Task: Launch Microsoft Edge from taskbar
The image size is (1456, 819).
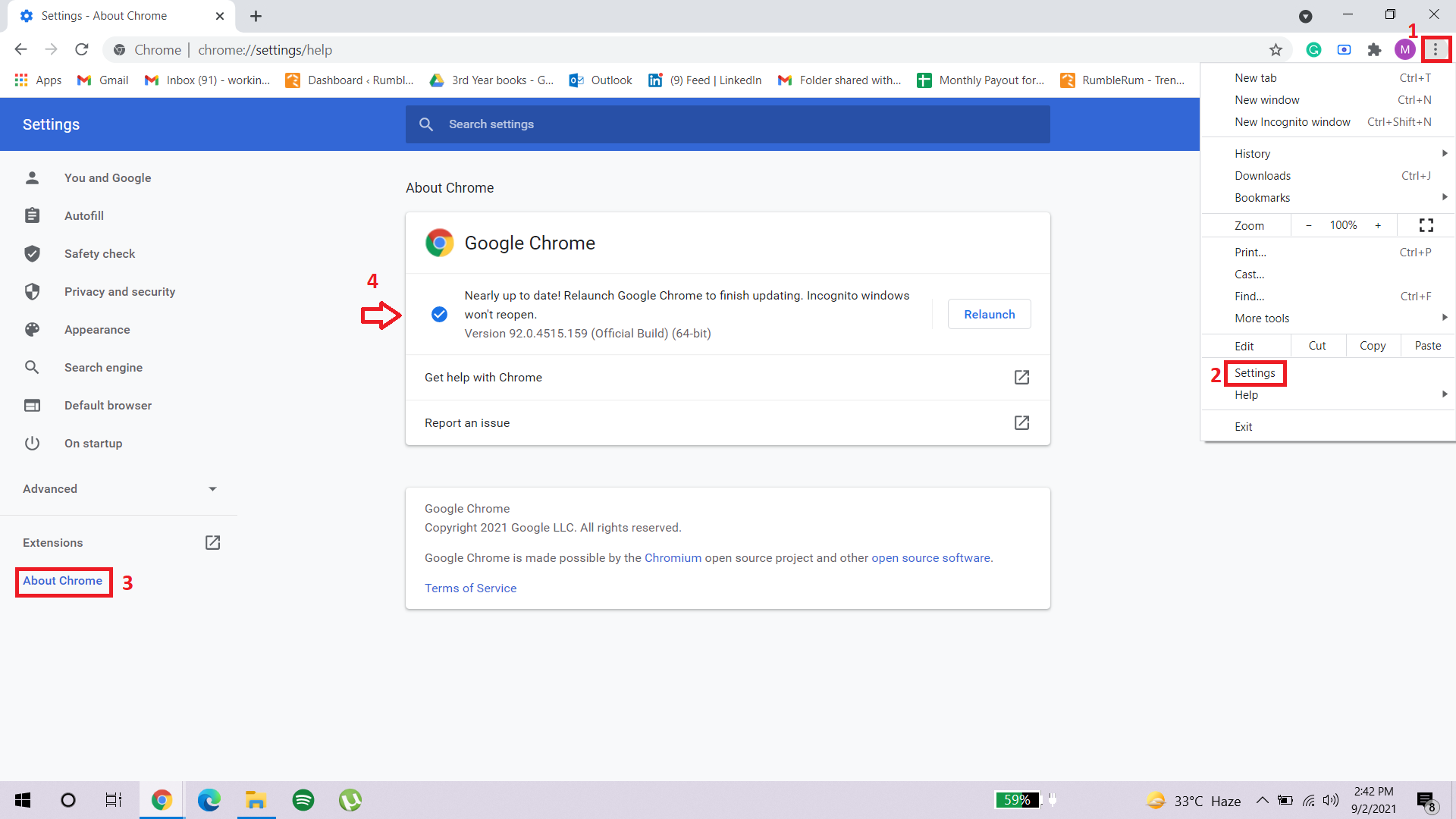Action: pos(209,800)
